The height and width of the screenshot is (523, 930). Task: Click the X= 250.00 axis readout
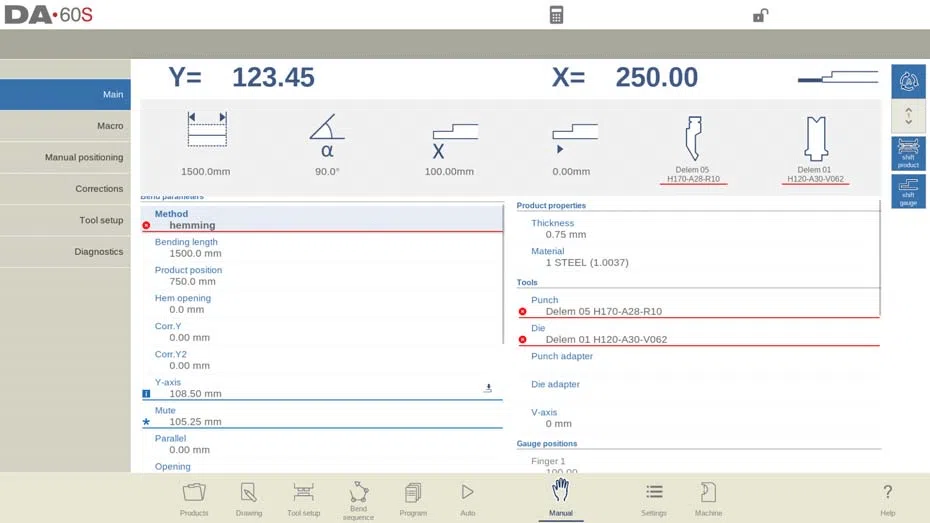pos(625,77)
